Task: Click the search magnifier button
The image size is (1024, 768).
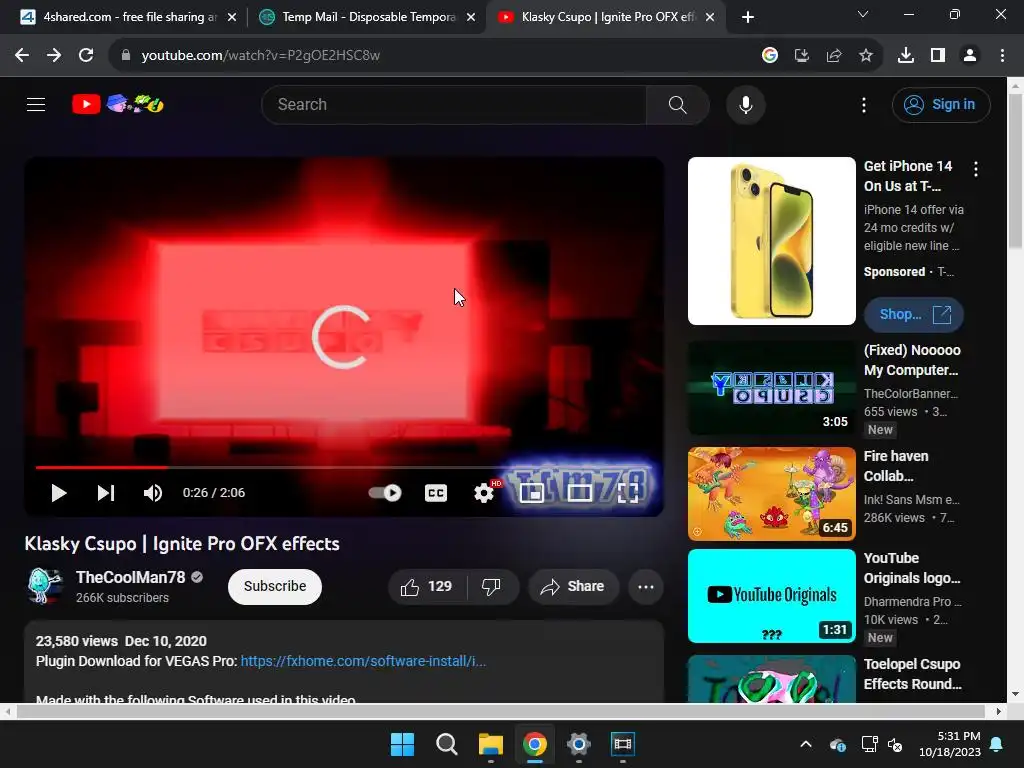Action: (x=677, y=104)
